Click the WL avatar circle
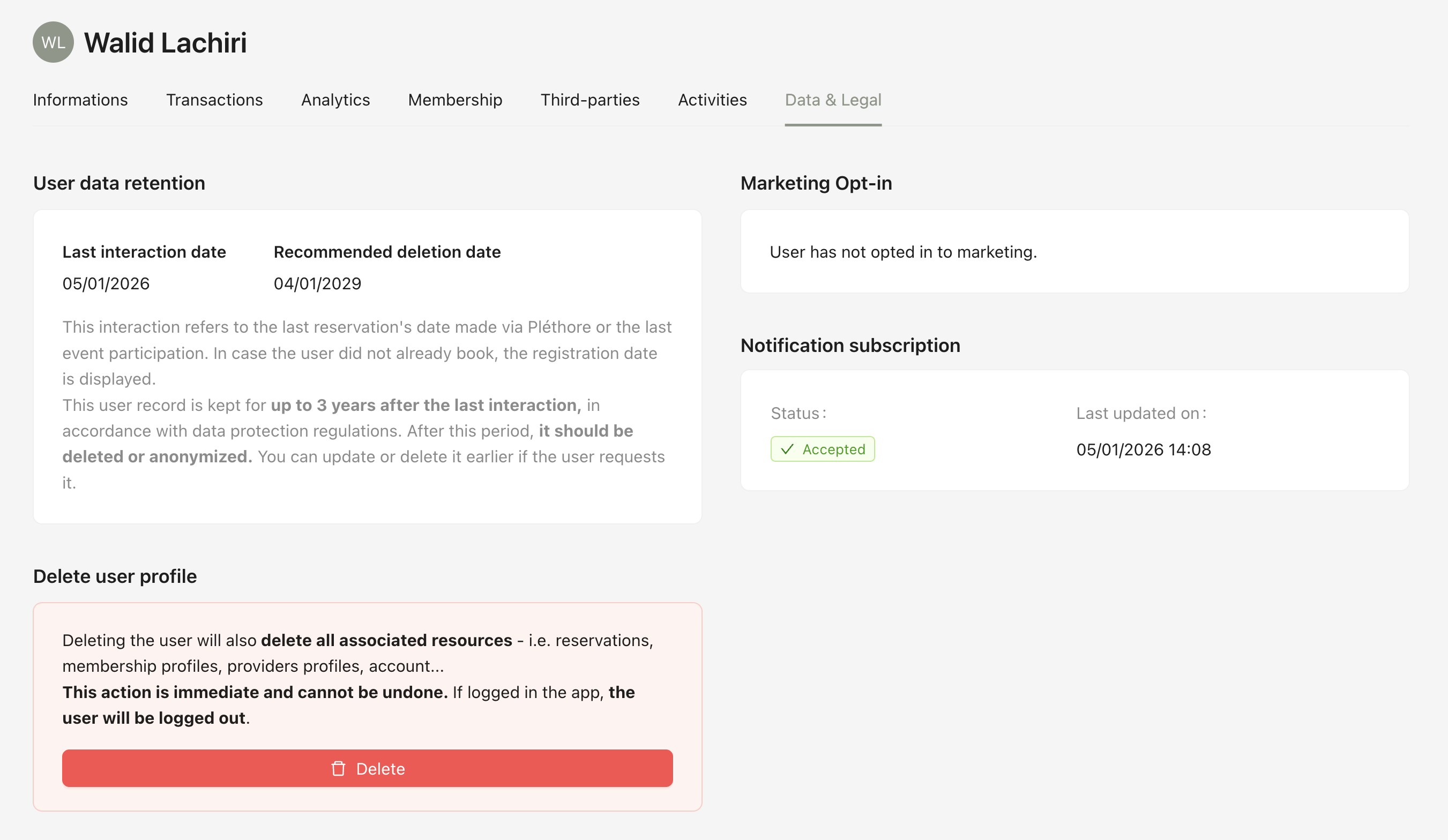Screen dimensions: 1448x840 (53, 42)
